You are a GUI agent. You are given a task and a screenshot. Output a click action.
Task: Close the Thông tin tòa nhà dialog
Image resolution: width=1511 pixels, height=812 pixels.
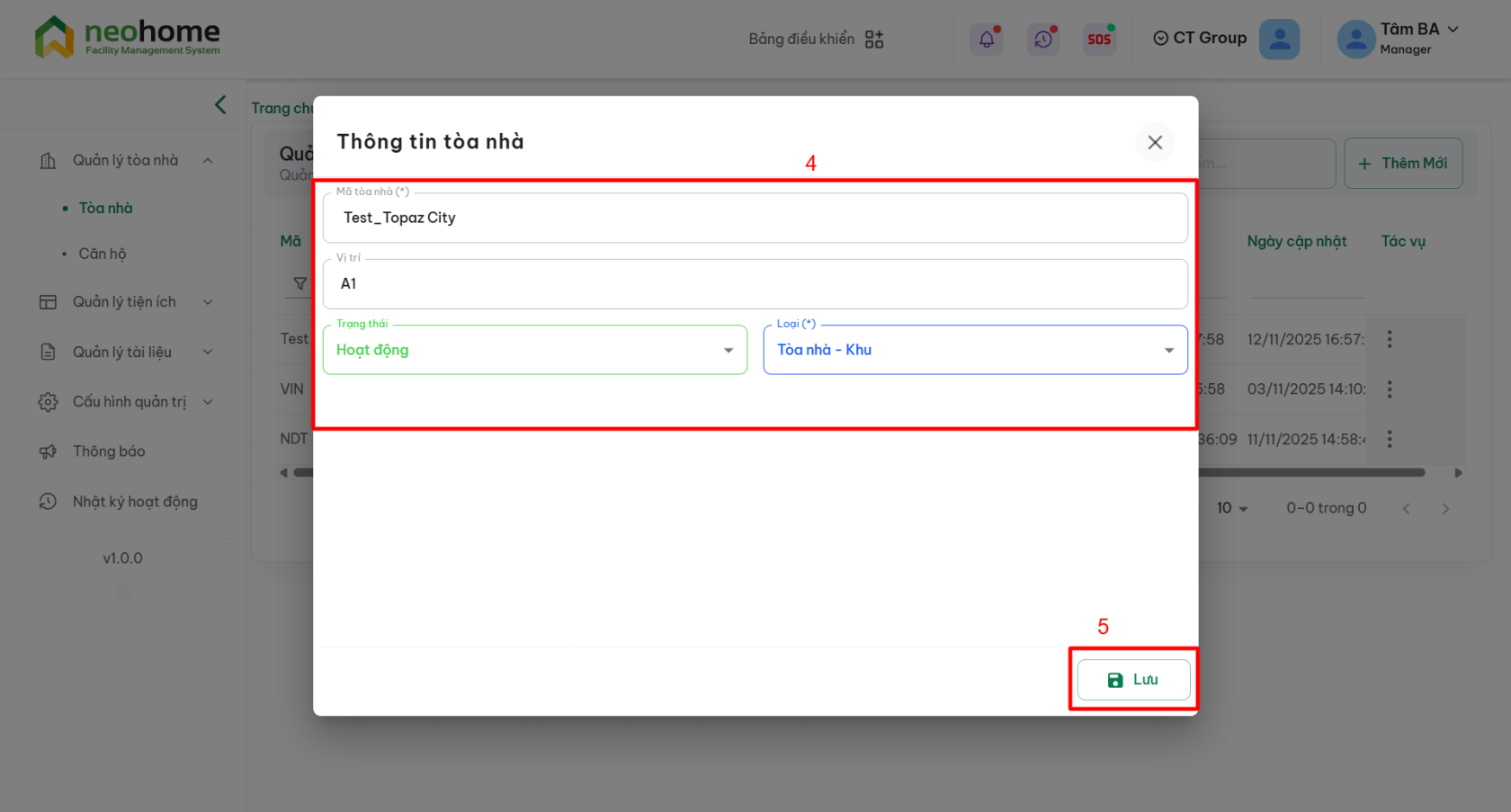(x=1155, y=142)
